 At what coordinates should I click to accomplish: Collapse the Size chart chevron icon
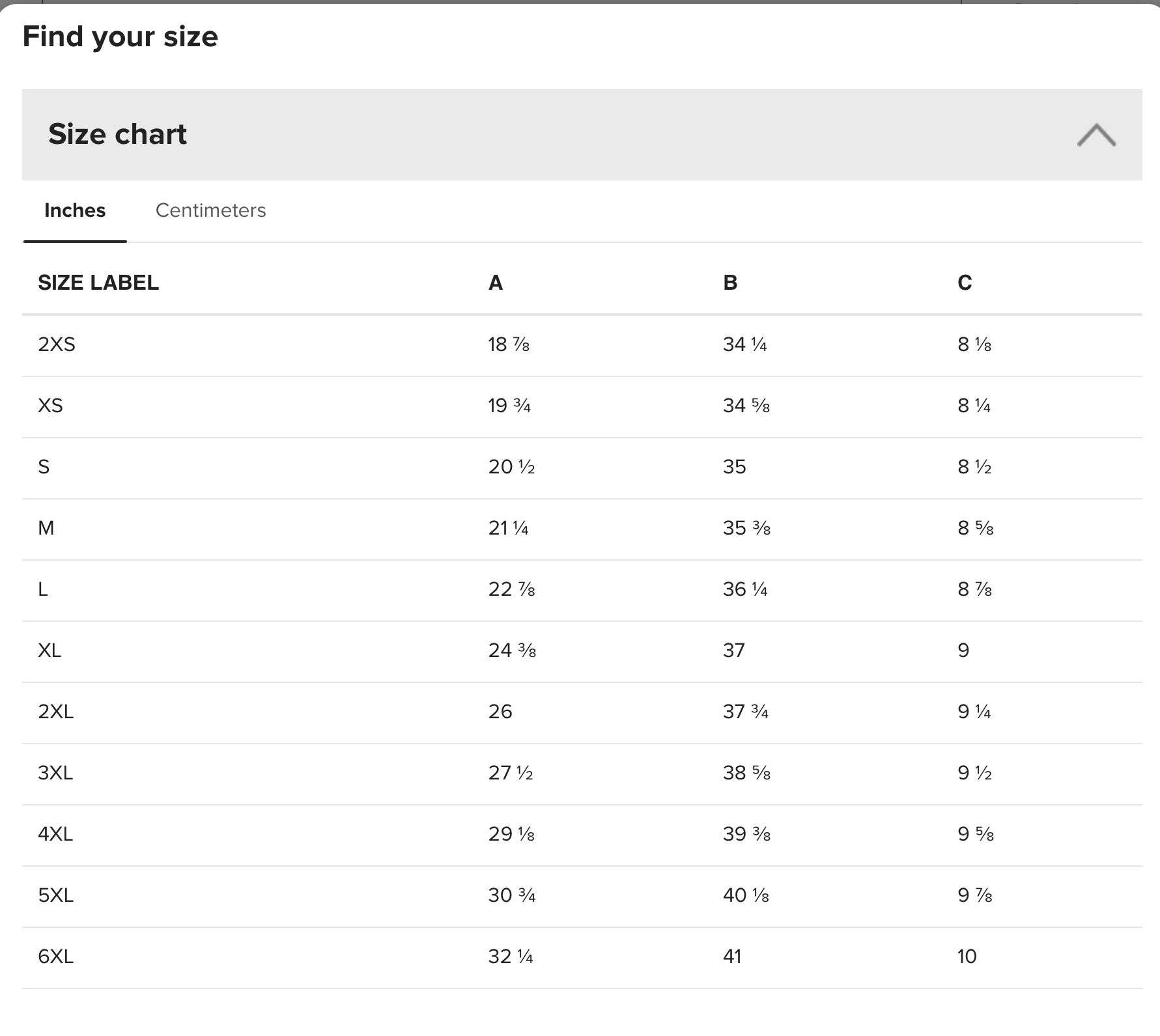click(1096, 135)
